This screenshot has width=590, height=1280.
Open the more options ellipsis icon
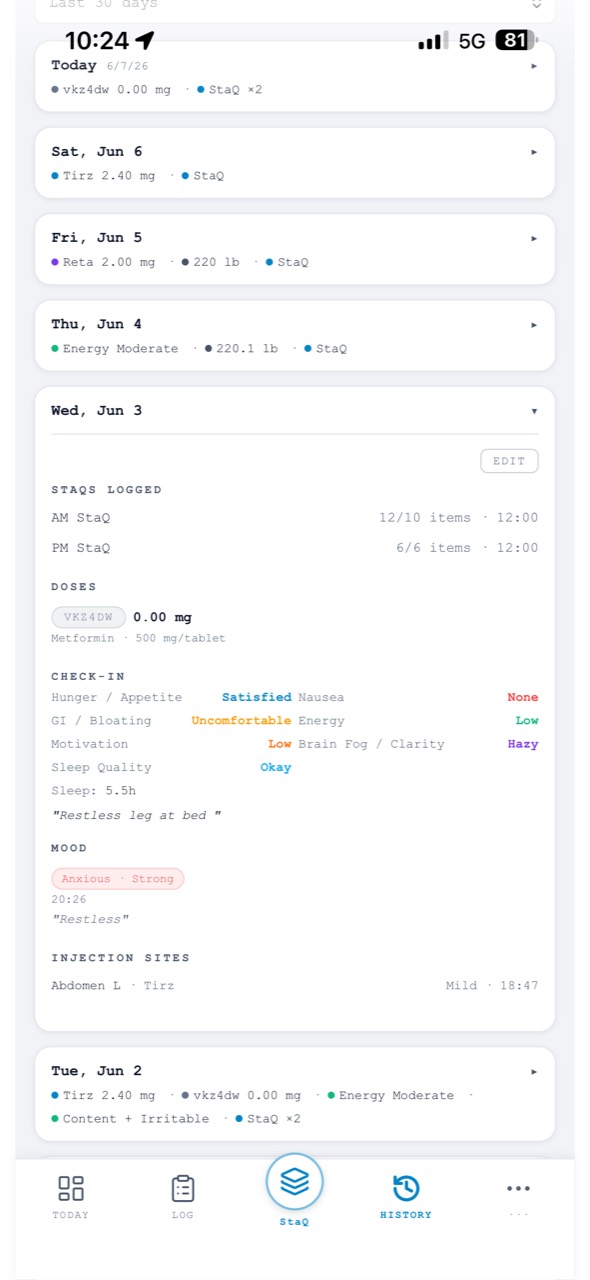[518, 1188]
